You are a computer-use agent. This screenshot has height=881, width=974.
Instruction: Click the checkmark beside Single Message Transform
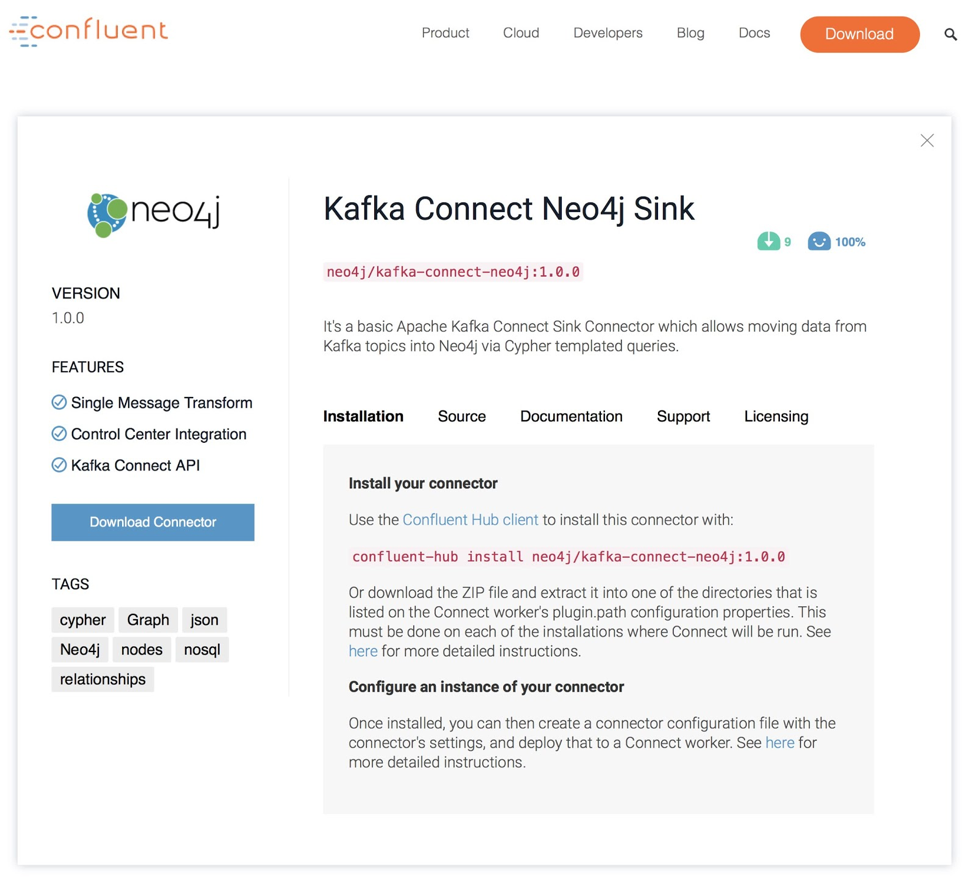coord(59,403)
